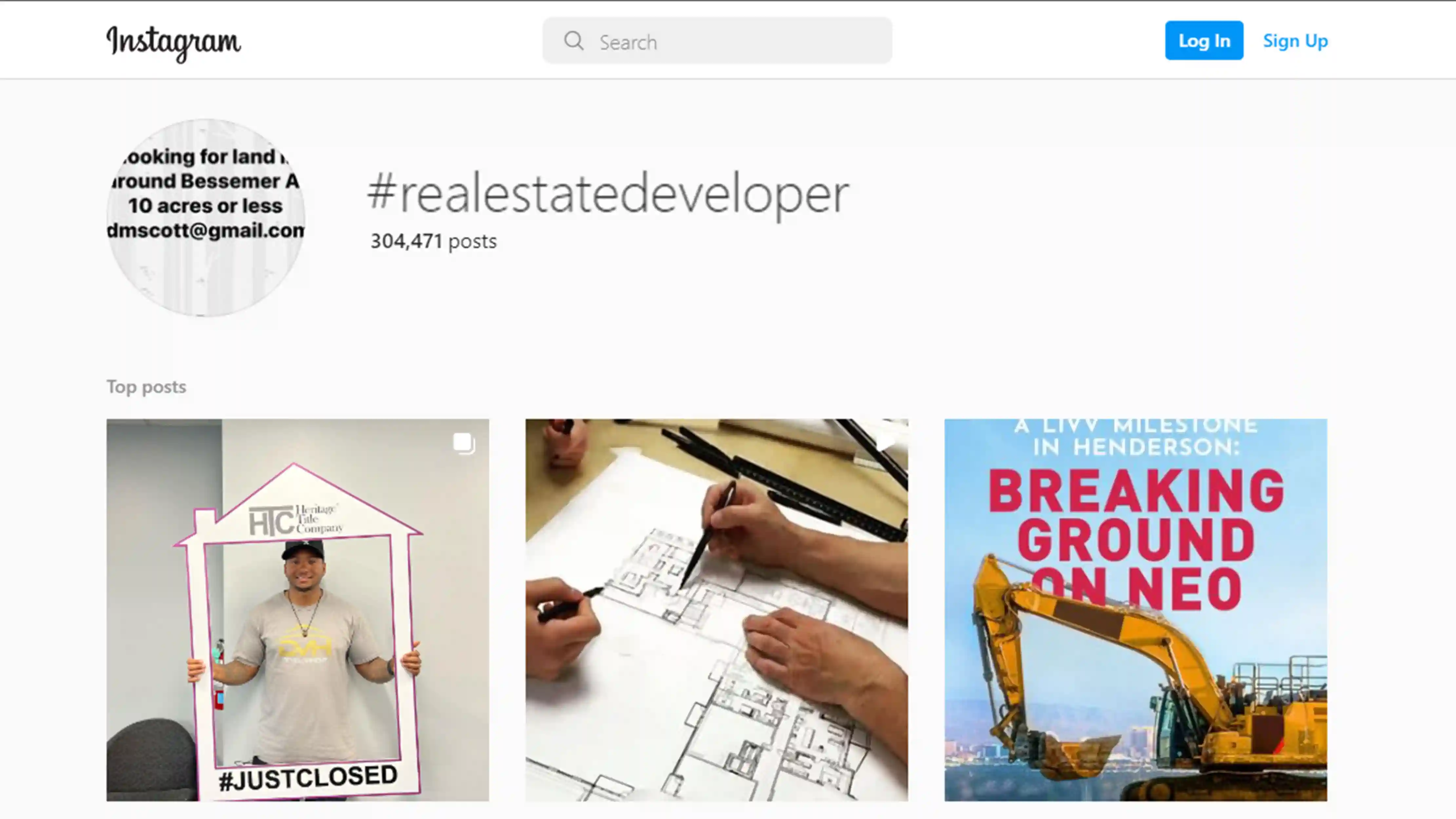Screen dimensions: 1456x819
Task: Open the blueprint sketching post
Action: pos(717,610)
